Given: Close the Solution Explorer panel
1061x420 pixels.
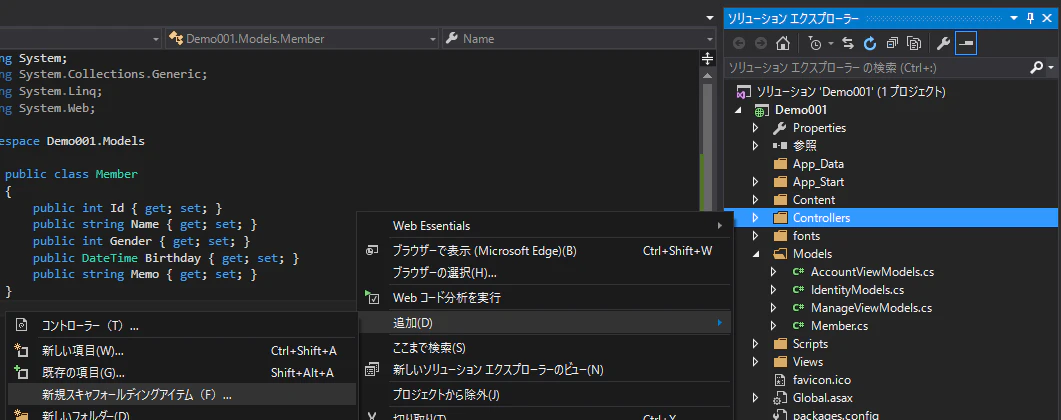Looking at the screenshot, I should click(x=1049, y=18).
